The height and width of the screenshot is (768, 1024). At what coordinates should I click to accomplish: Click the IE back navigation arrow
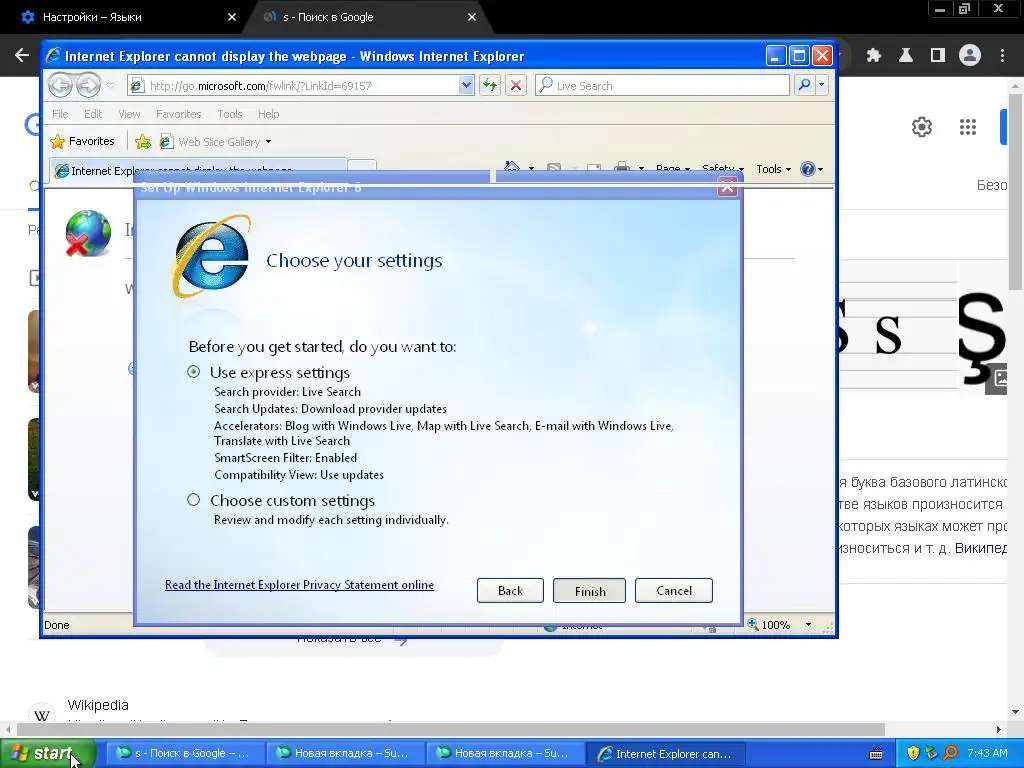tap(60, 86)
